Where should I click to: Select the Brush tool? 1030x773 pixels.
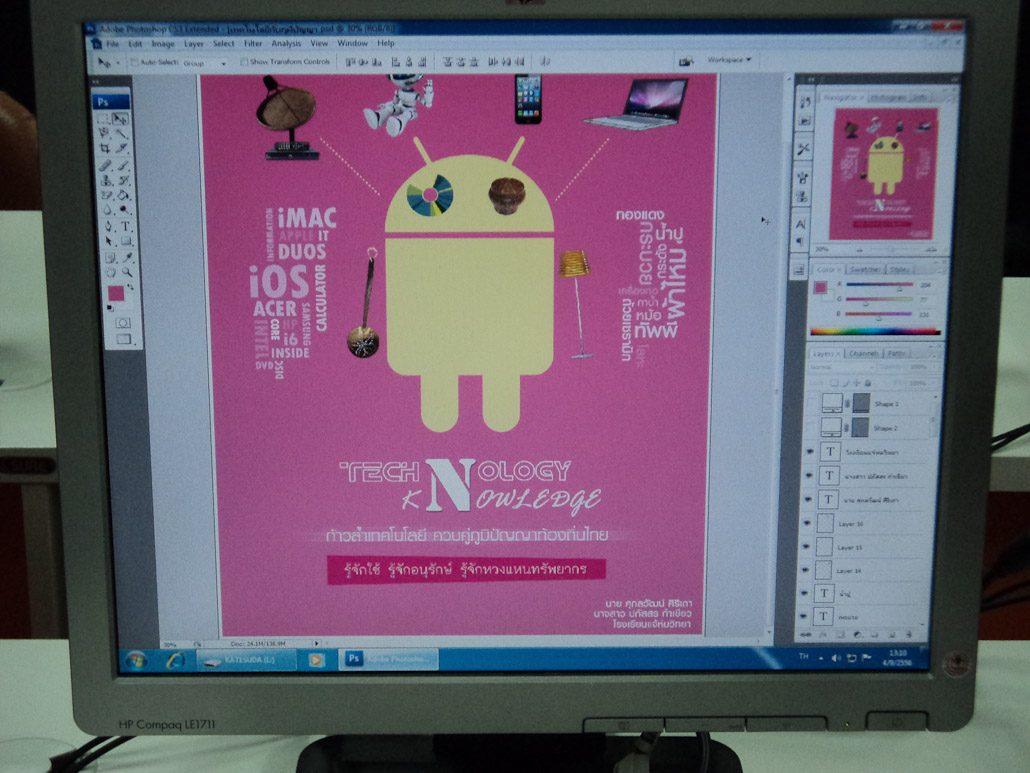[x=123, y=165]
